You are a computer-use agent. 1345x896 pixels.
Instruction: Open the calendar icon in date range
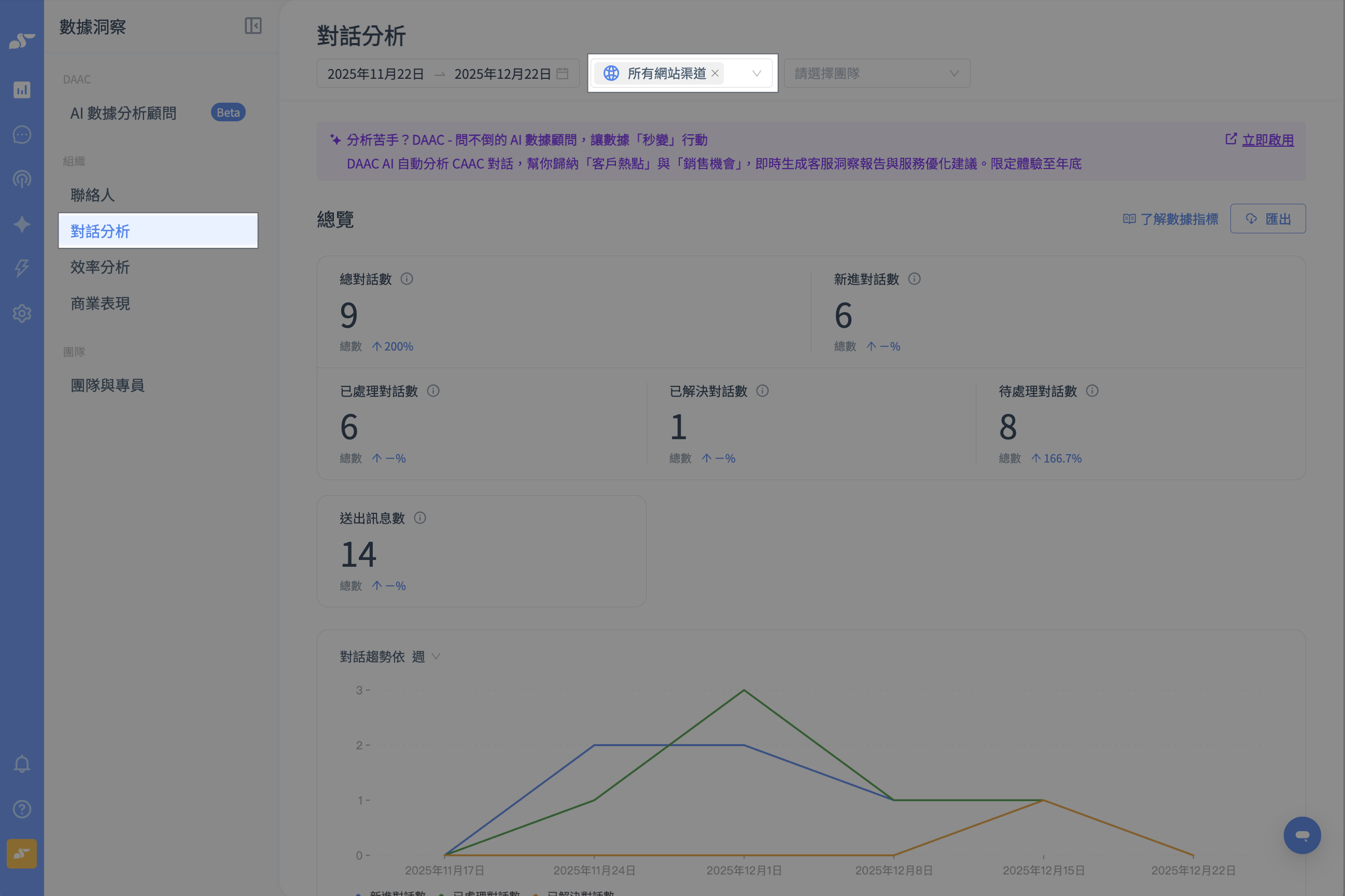point(562,74)
